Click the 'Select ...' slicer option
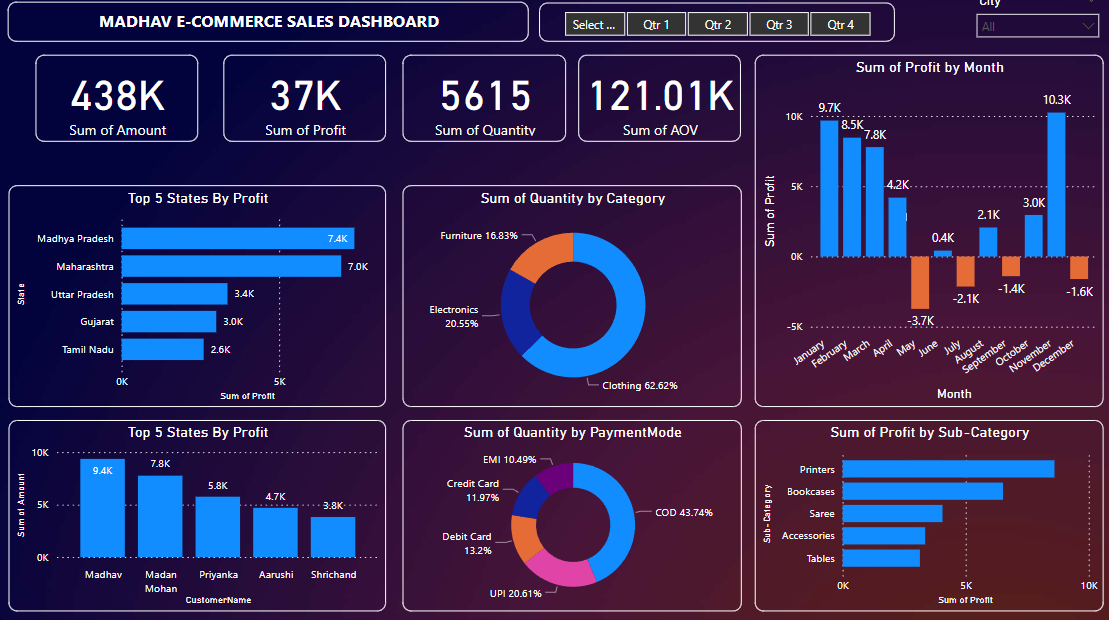This screenshot has height=620, width=1109. pos(595,25)
